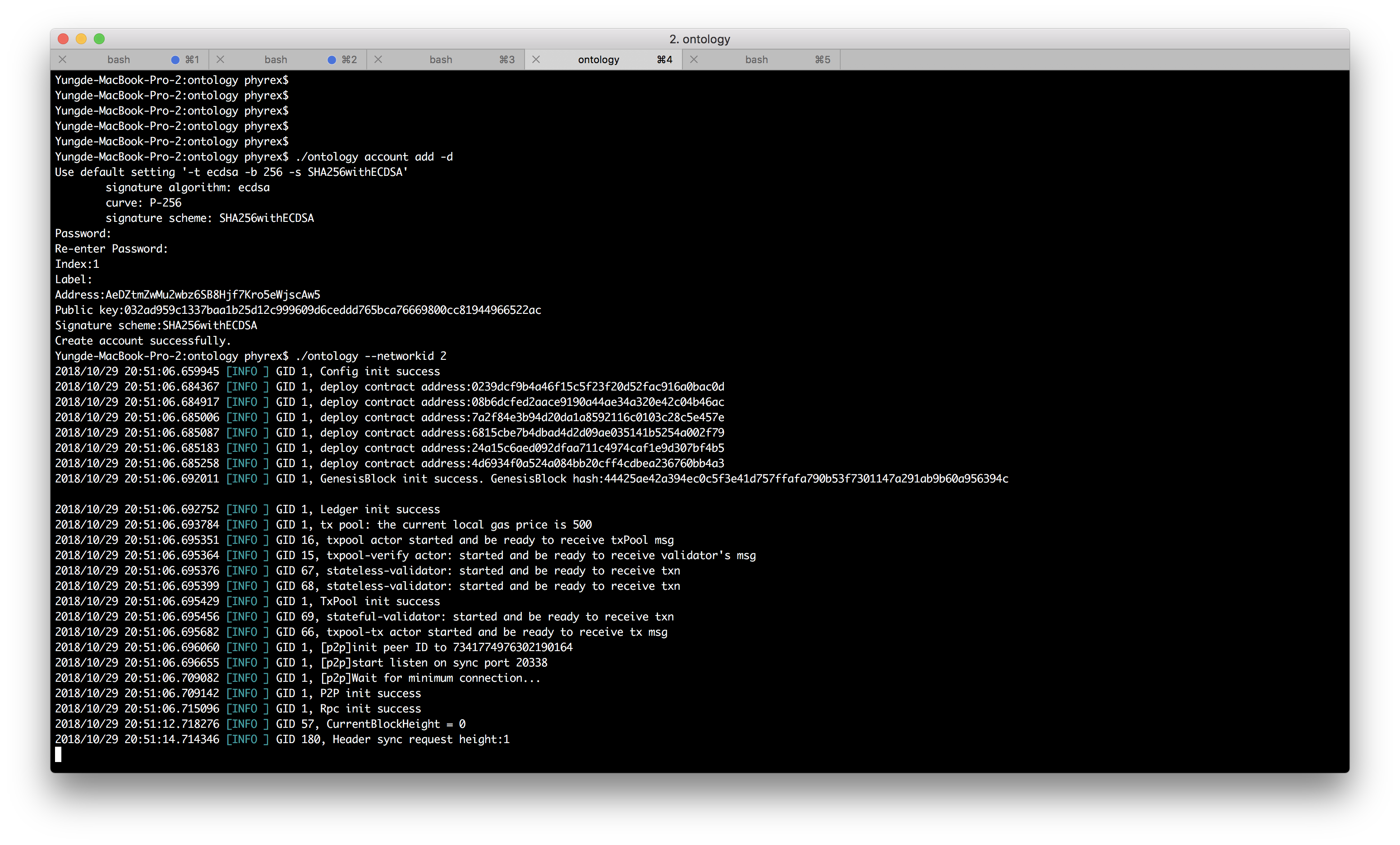Click contract address ending c28c5e457e

[x=598, y=418]
